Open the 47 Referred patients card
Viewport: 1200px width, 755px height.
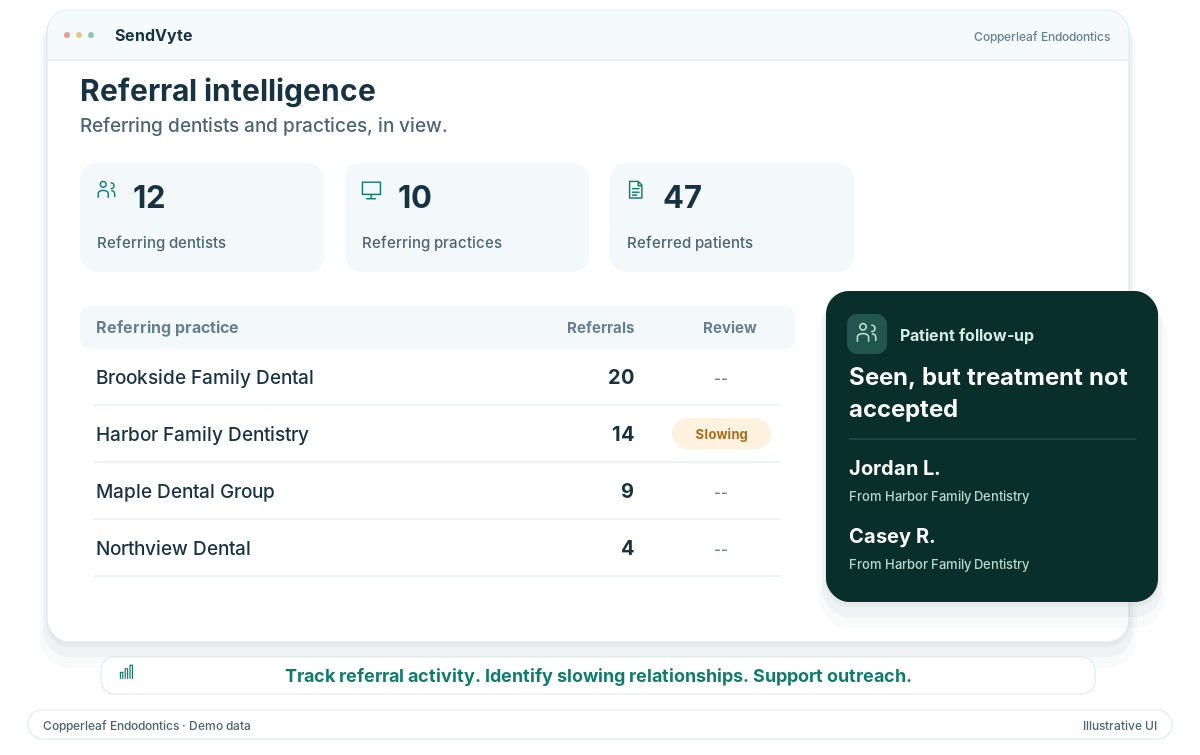tap(732, 217)
